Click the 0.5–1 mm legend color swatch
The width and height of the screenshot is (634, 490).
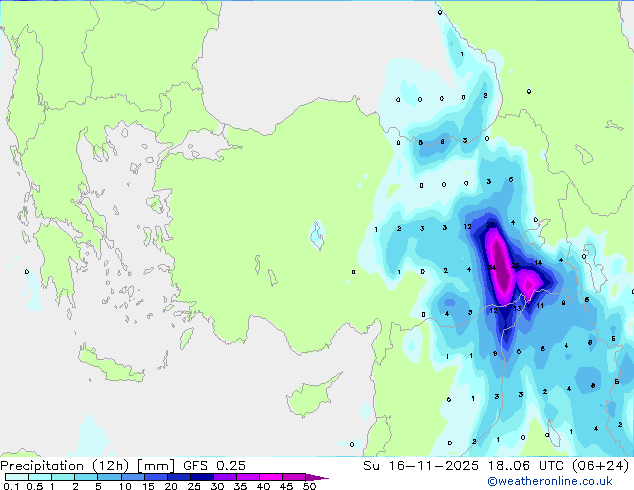pos(40,477)
